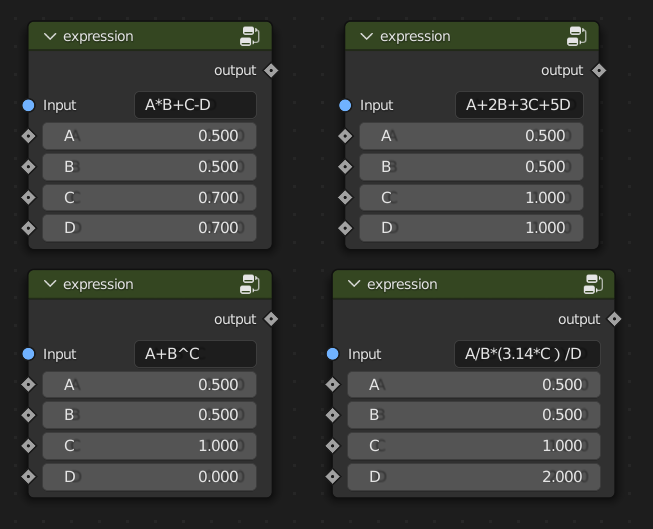Viewport: 653px width, 529px height.
Task: Click B value slider in A/B*(3.14*C)/D node
Action: pyautogui.click(x=474, y=415)
